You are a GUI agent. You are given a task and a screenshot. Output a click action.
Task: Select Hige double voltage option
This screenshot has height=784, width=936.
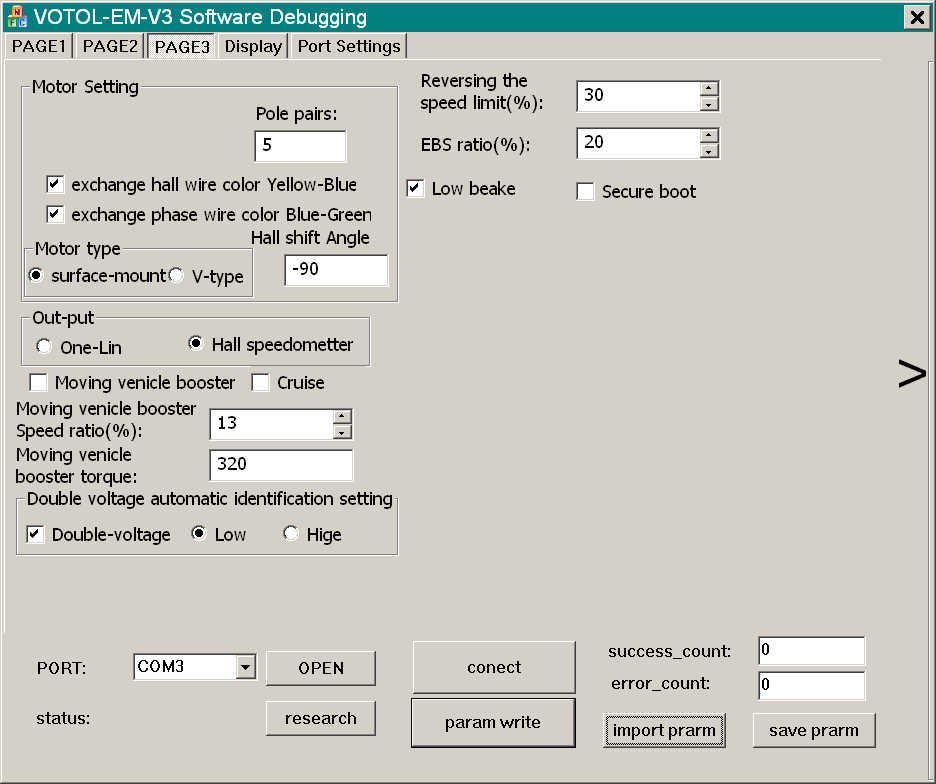coord(291,534)
